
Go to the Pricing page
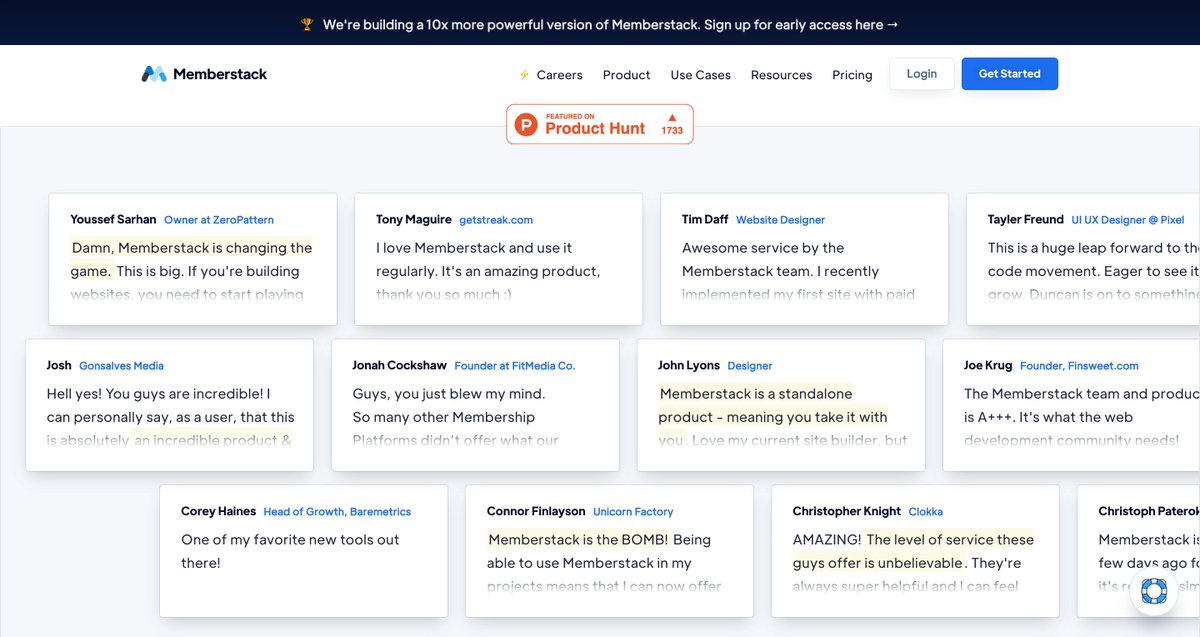852,75
